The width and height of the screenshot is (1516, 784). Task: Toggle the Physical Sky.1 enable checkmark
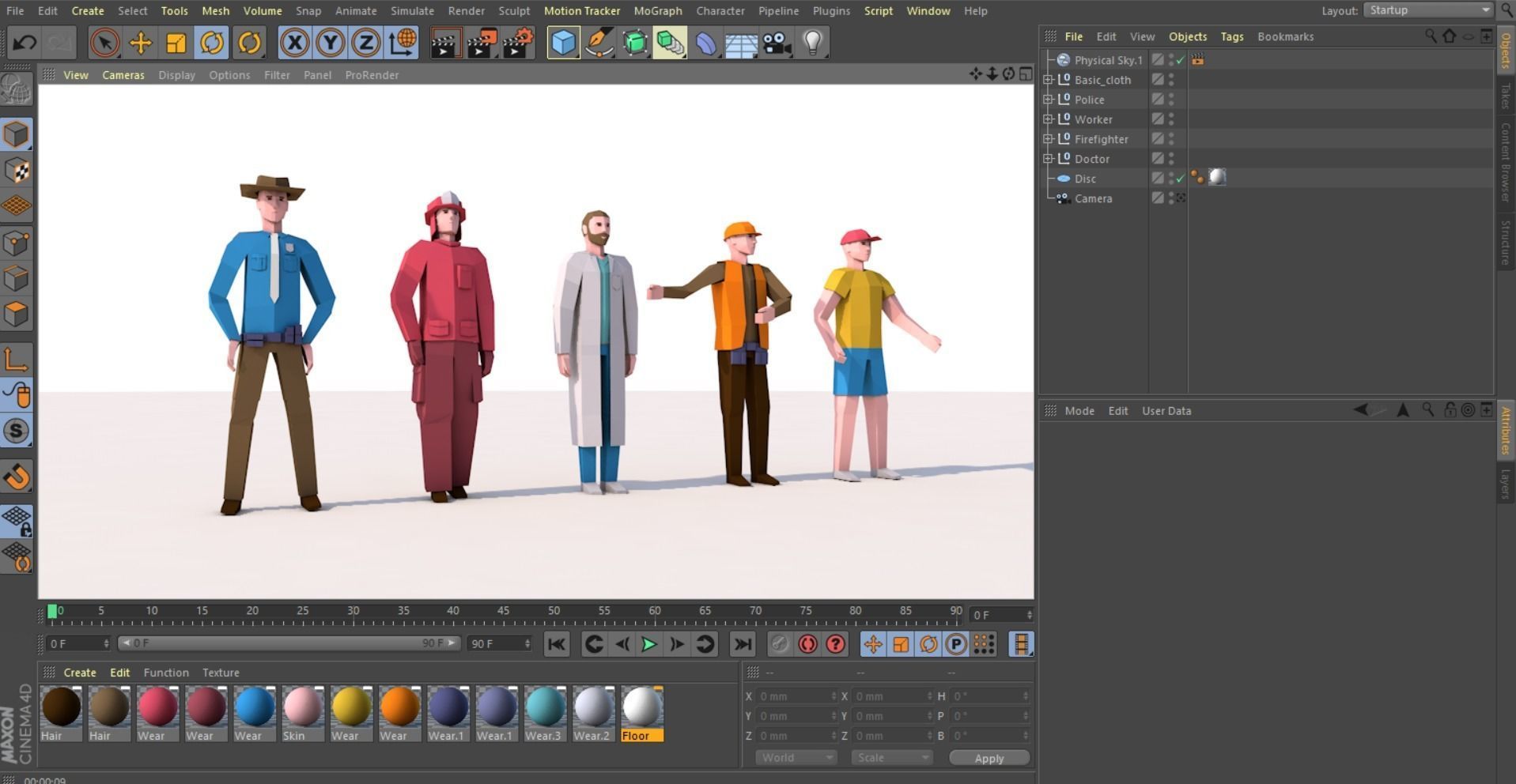click(1181, 60)
